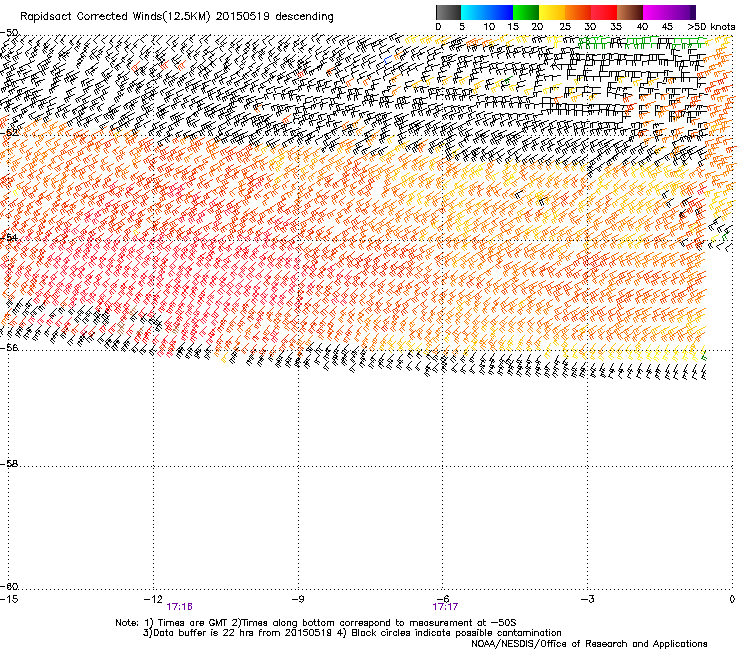Screen dimensions: 740x650
Task: Click the legend number 25
Action: pos(565,27)
